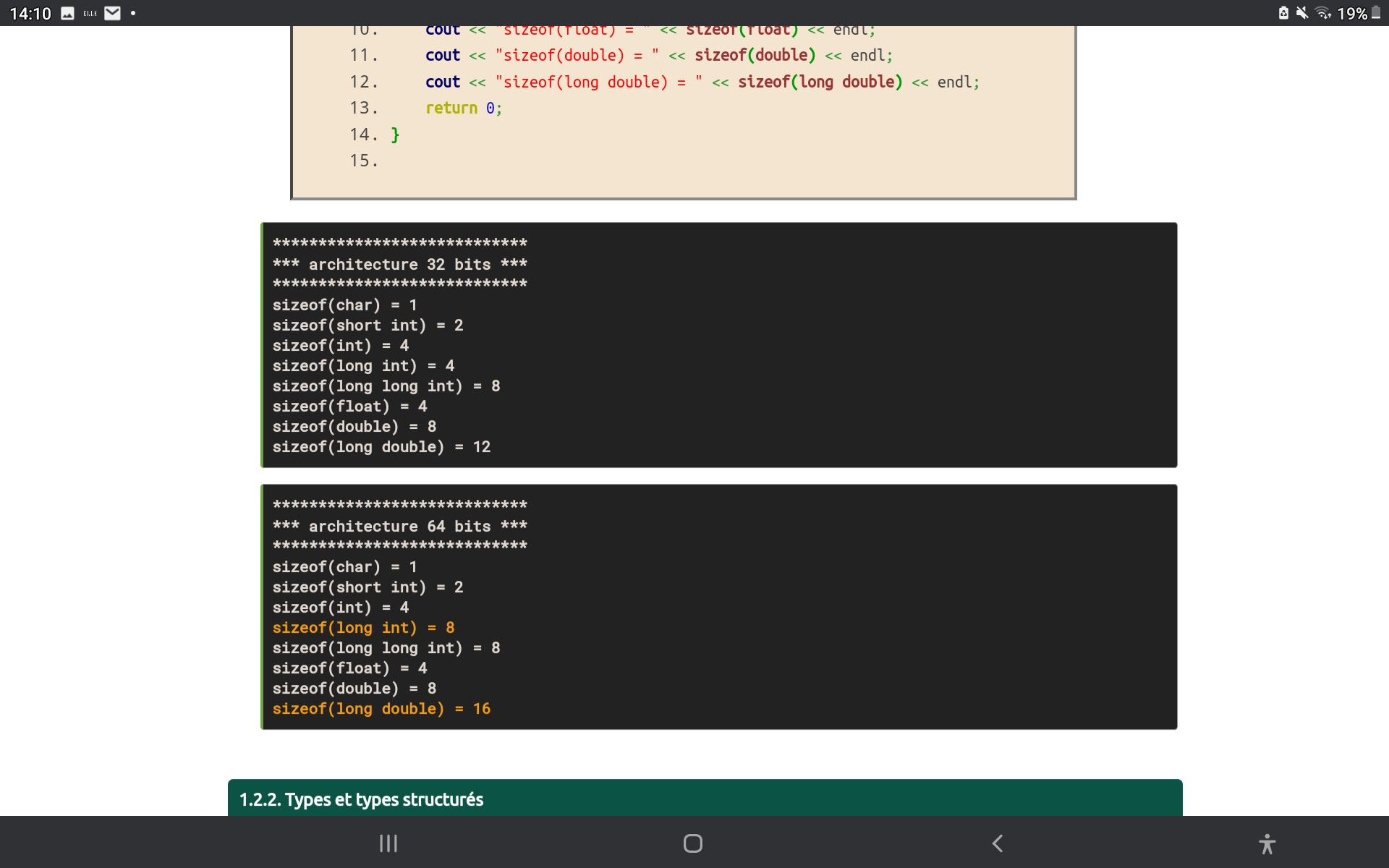1389x868 pixels.
Task: Tap the battery 19% indicator
Action: (x=1359, y=13)
